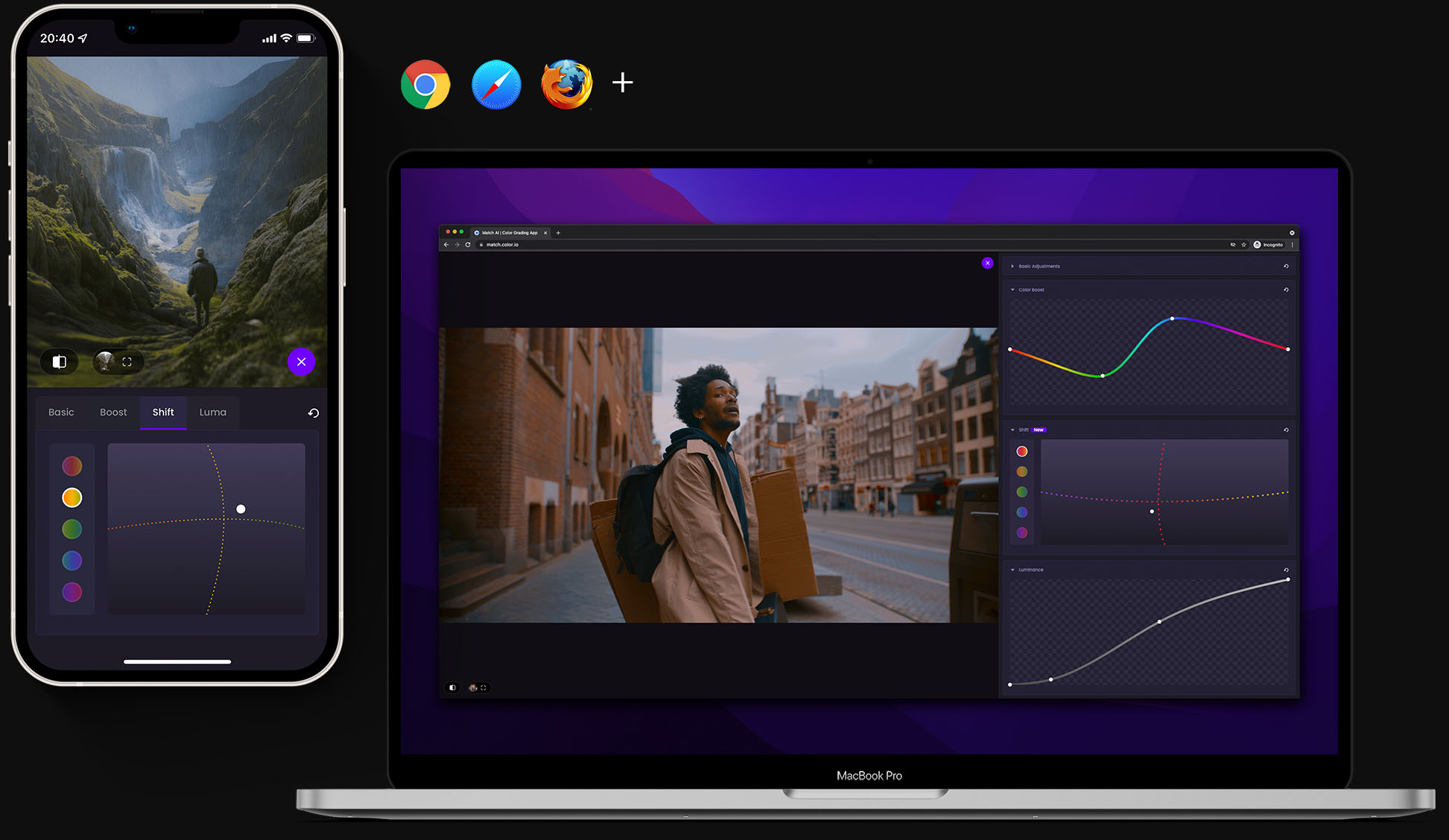Tap the purple close button on phone
1449x840 pixels.
(301, 362)
